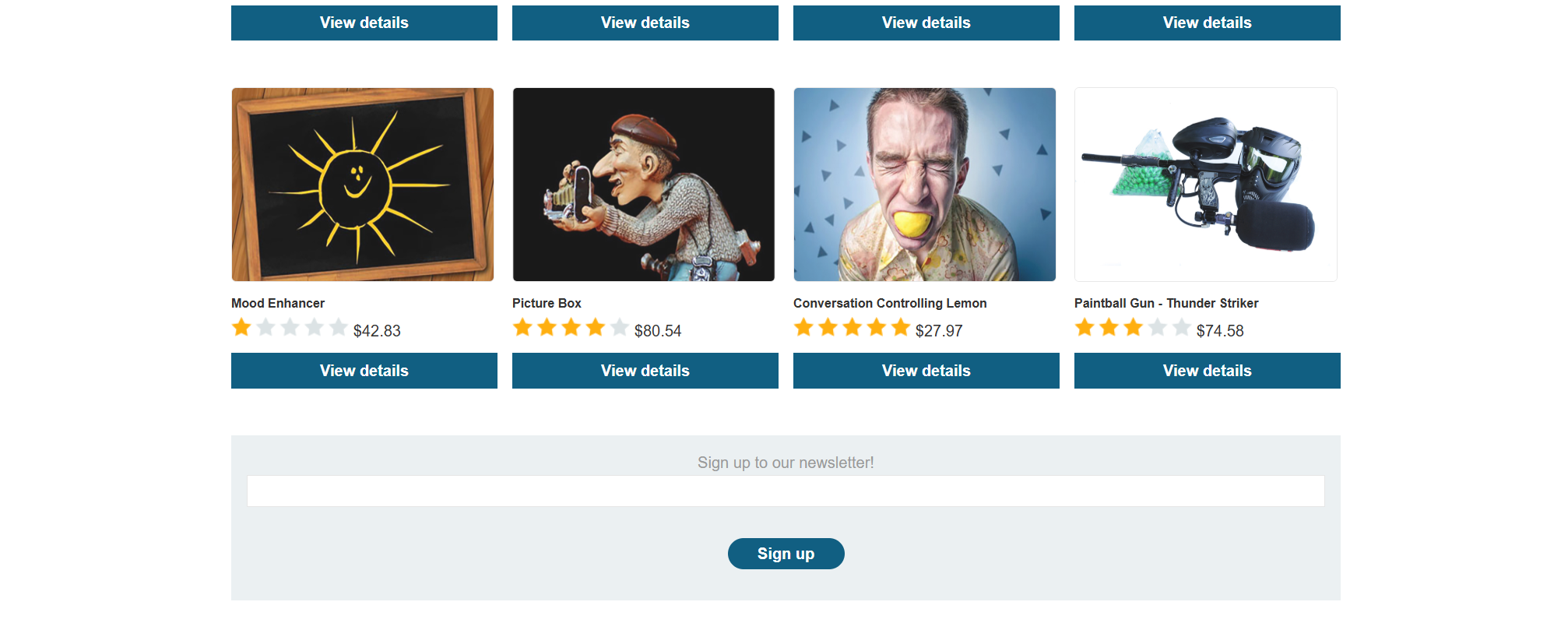
Task: View details for Conversation Controlling Lemon
Action: point(926,371)
